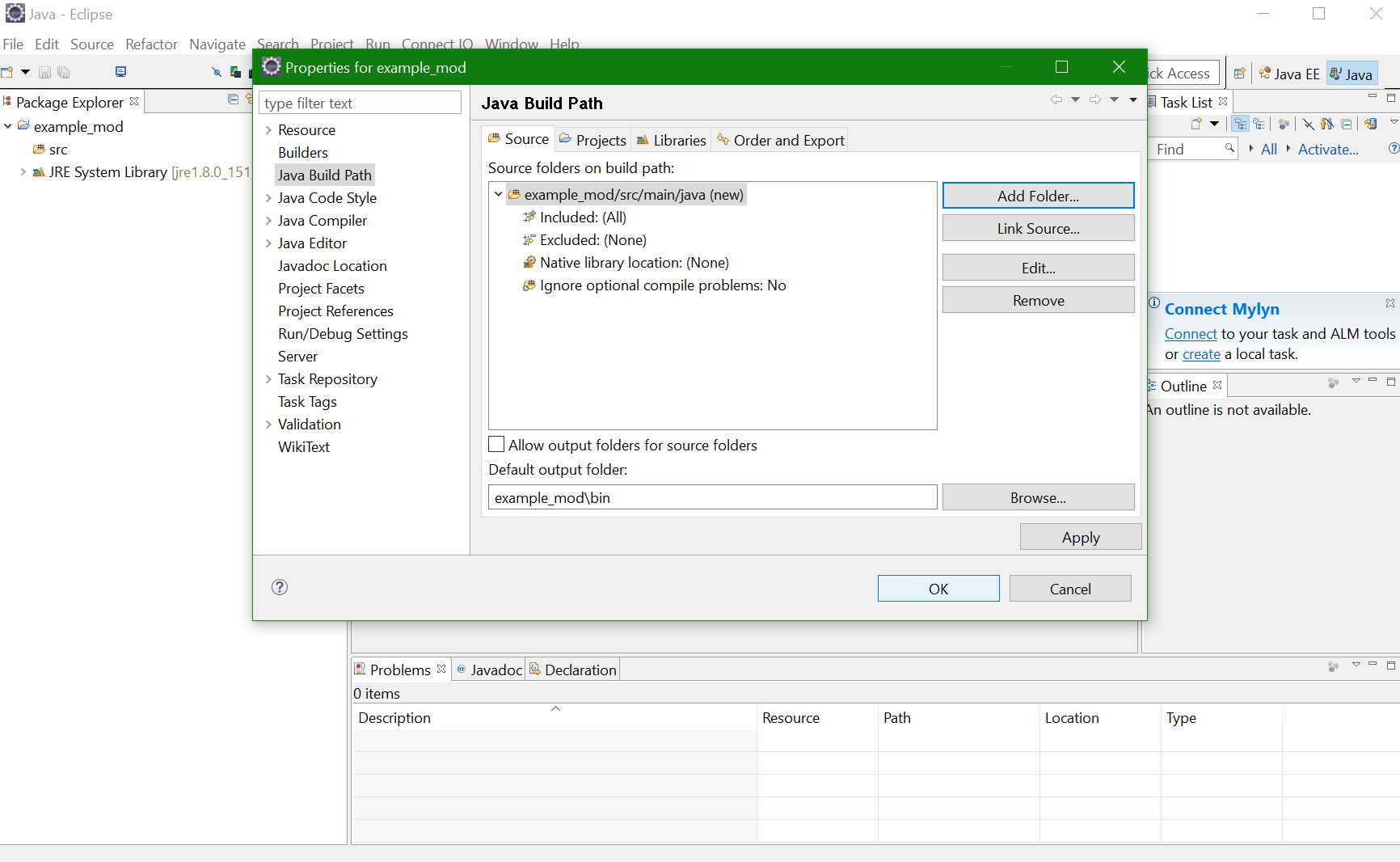This screenshot has width=1400, height=862.
Task: Open the New wizard dropdown arrow
Action: click(x=25, y=72)
